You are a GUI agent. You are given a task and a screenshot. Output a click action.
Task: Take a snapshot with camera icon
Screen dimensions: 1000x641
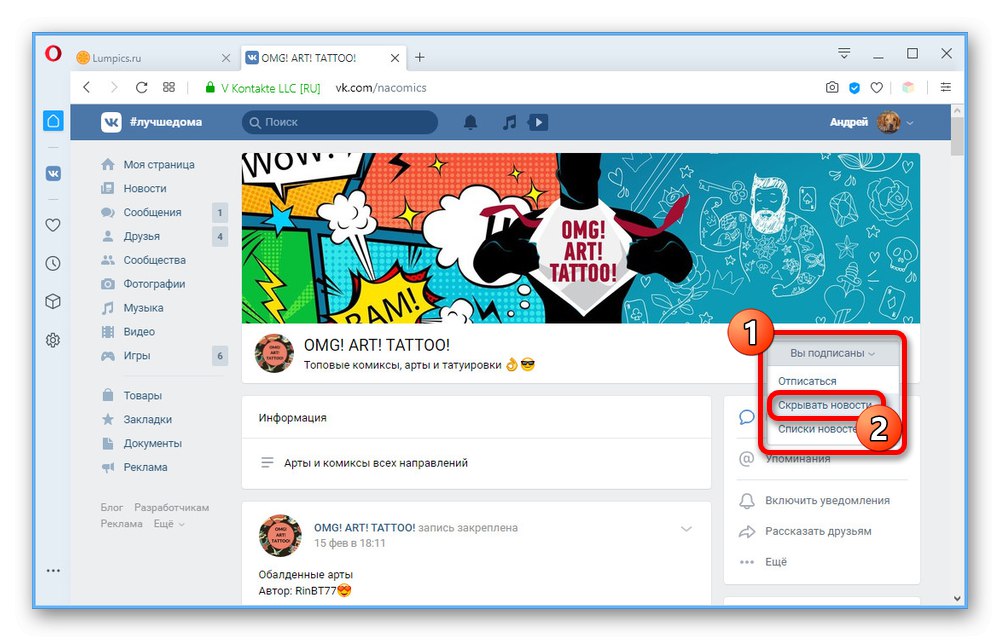point(832,87)
